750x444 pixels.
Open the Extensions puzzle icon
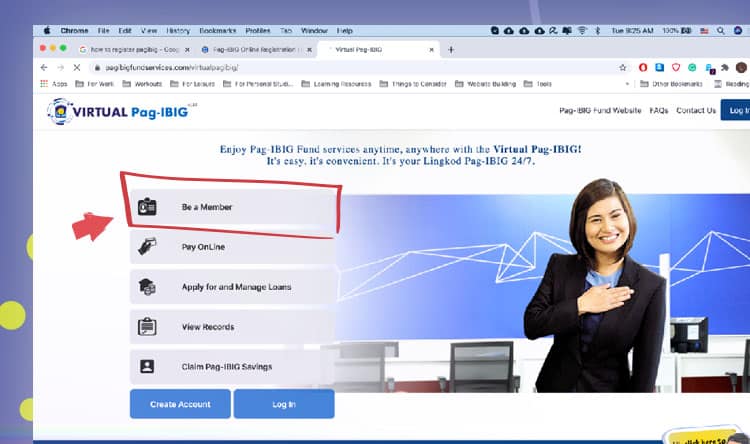[x=725, y=67]
